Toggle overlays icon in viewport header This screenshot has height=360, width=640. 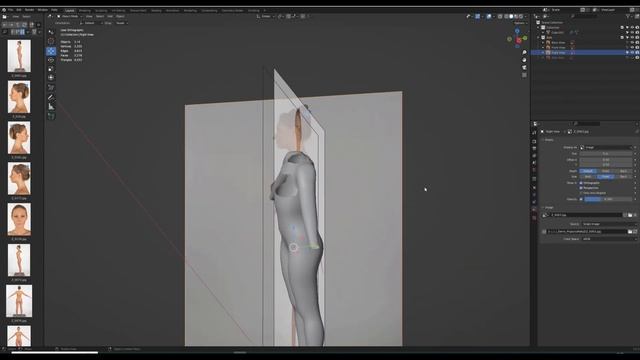489,16
